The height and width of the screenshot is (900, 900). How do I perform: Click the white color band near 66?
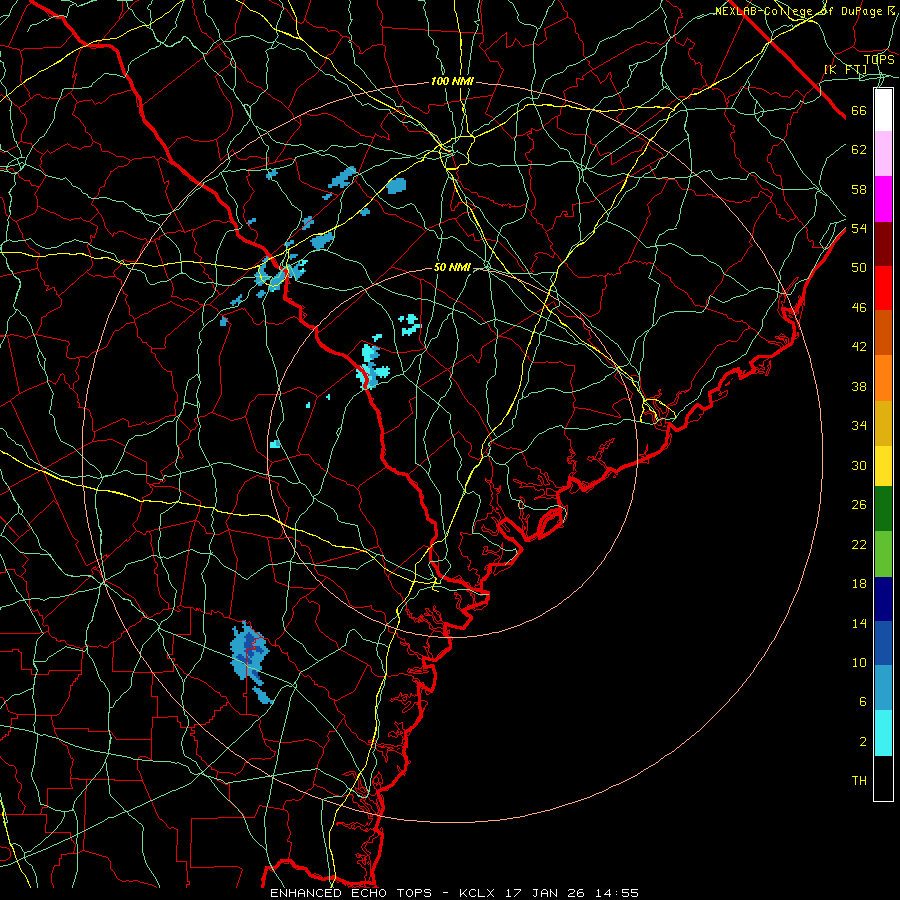pos(883,110)
